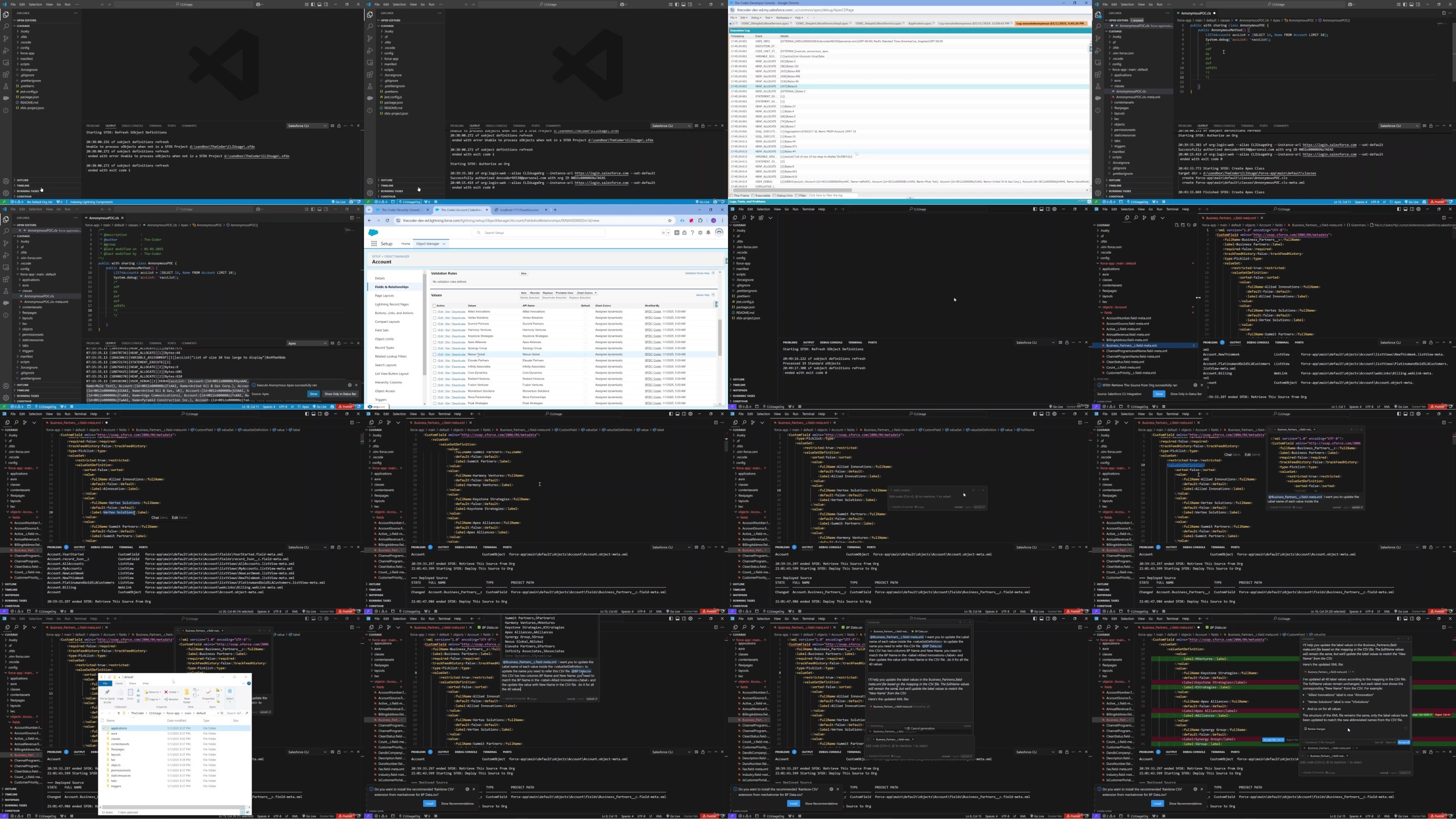Screen dimensions: 1456x819
Task: Open Page Layouts in Object Manager sidebar
Action: (384, 296)
